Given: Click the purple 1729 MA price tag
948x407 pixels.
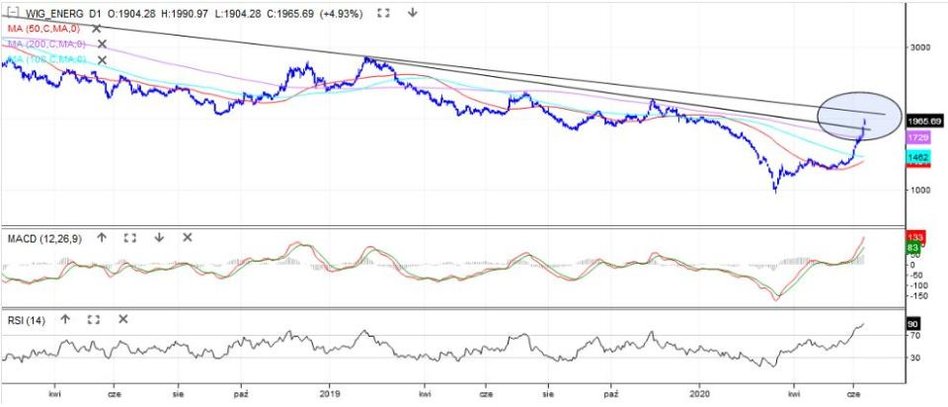Looking at the screenshot, I should 919,134.
